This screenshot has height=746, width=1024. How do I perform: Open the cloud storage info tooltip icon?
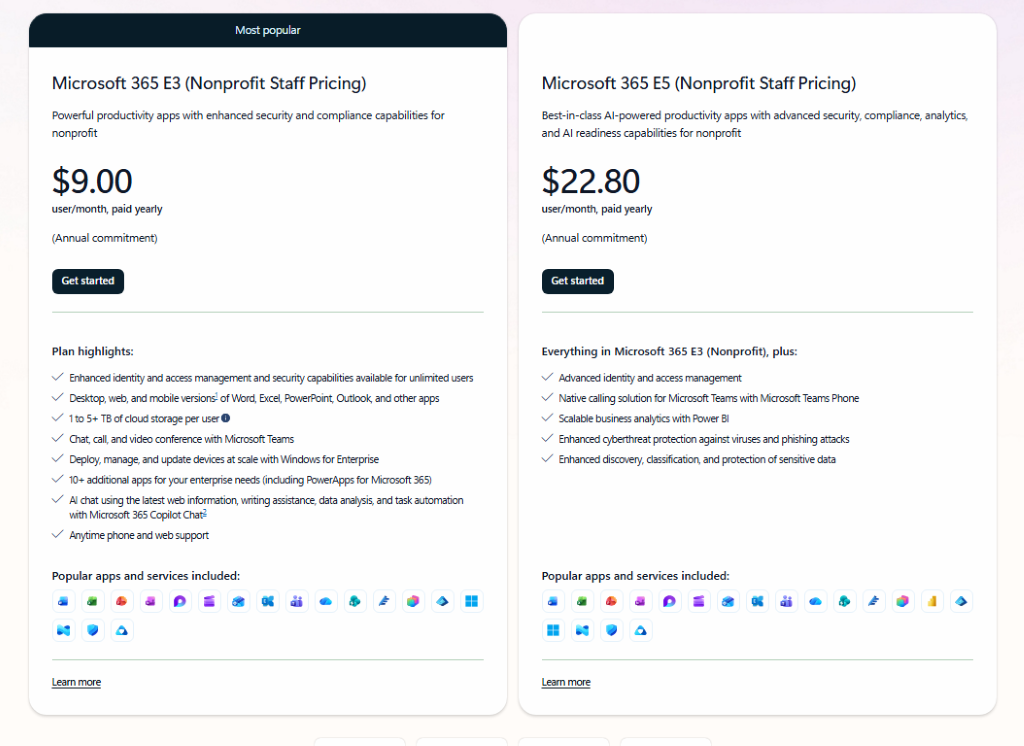click(225, 418)
